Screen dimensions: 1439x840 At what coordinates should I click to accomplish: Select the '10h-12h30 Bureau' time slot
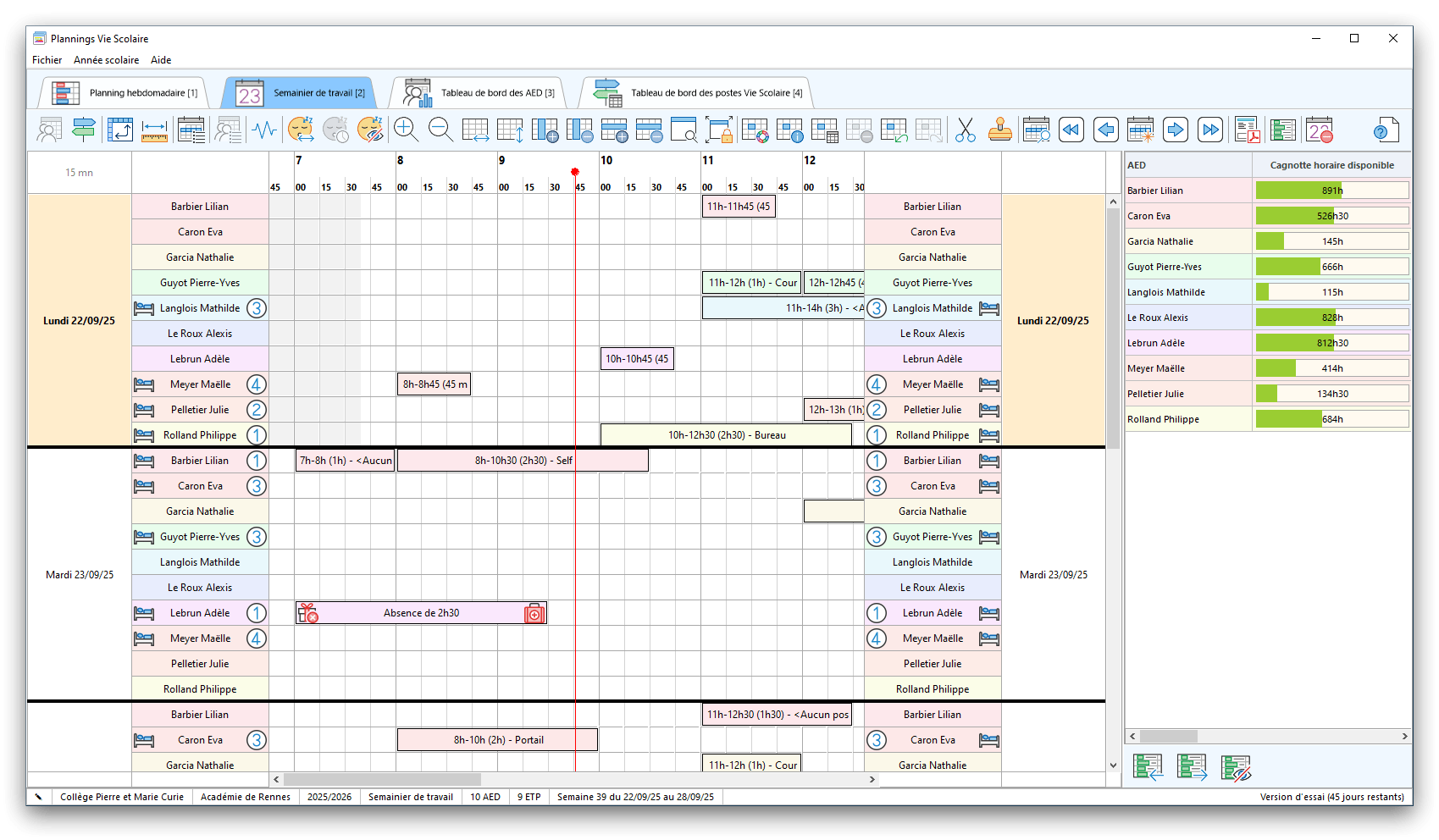726,435
